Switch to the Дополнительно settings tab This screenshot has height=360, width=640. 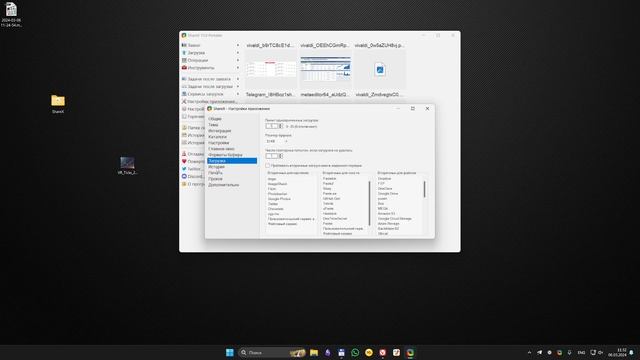224,185
